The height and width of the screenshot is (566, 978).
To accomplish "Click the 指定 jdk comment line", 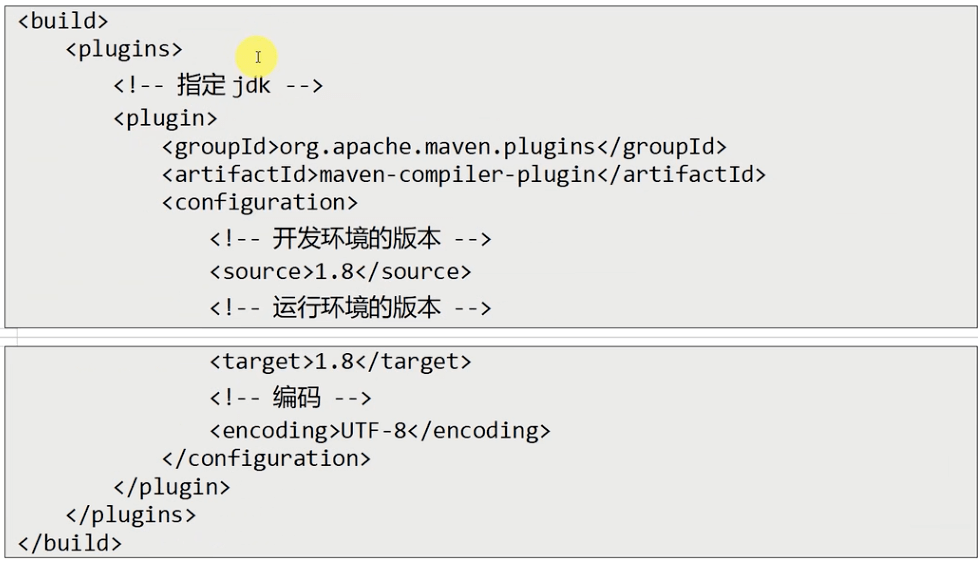I will coord(218,86).
